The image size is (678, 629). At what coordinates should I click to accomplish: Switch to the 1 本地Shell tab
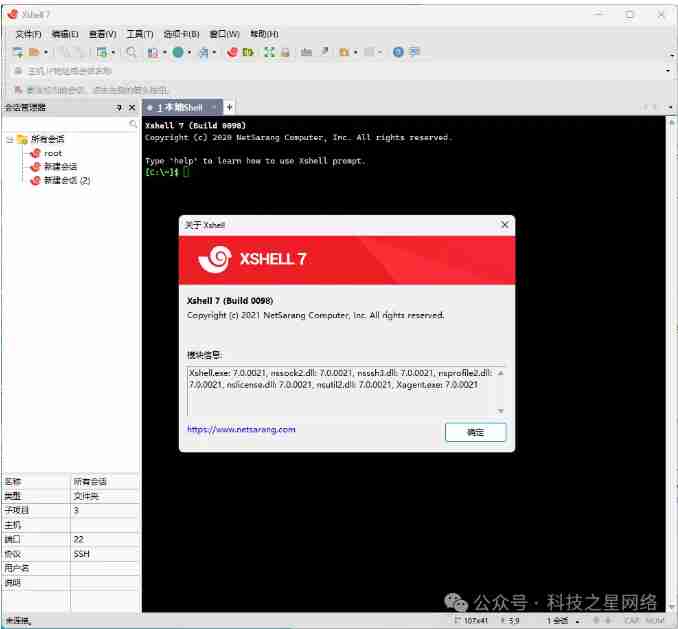[180, 107]
